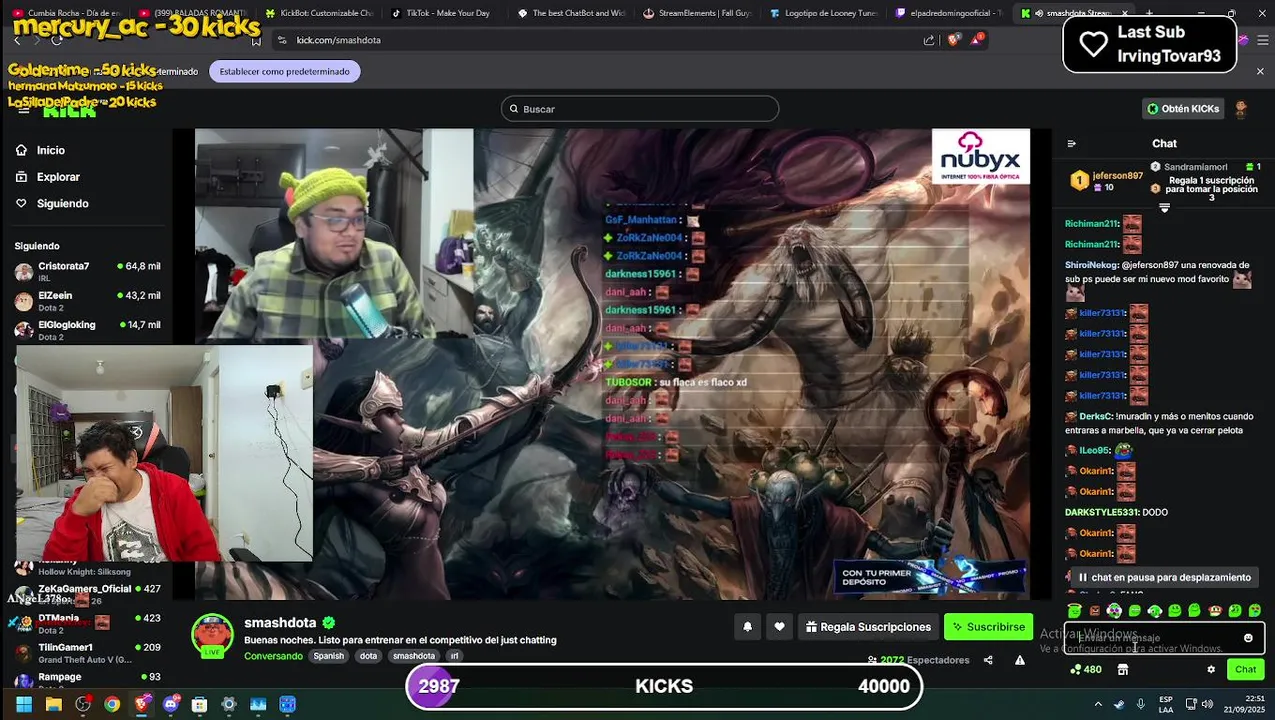The height and width of the screenshot is (720, 1275).
Task: Toggle follow heart button for smashdota
Action: 779,627
